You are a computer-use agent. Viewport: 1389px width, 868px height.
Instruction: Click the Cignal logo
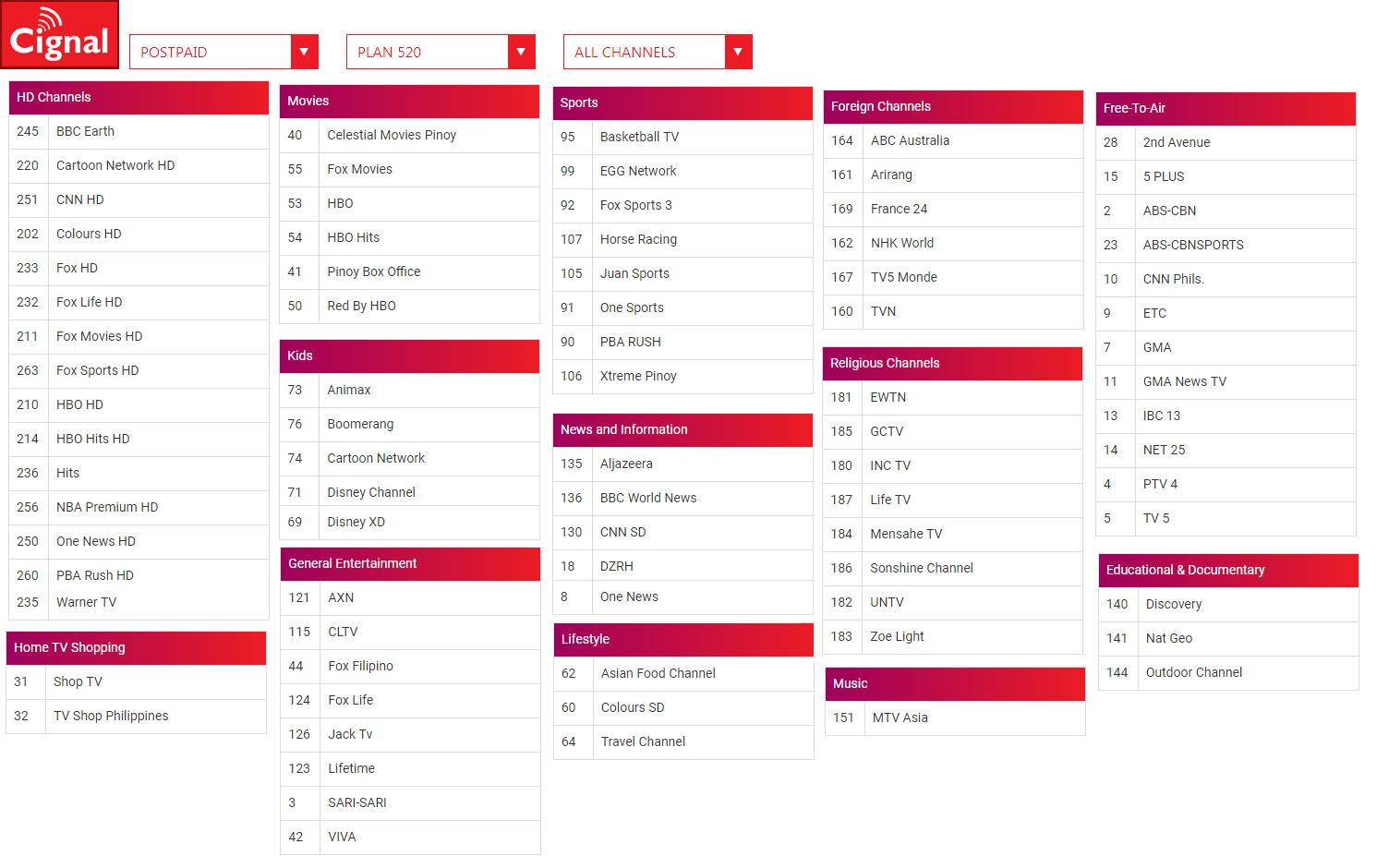click(x=60, y=35)
